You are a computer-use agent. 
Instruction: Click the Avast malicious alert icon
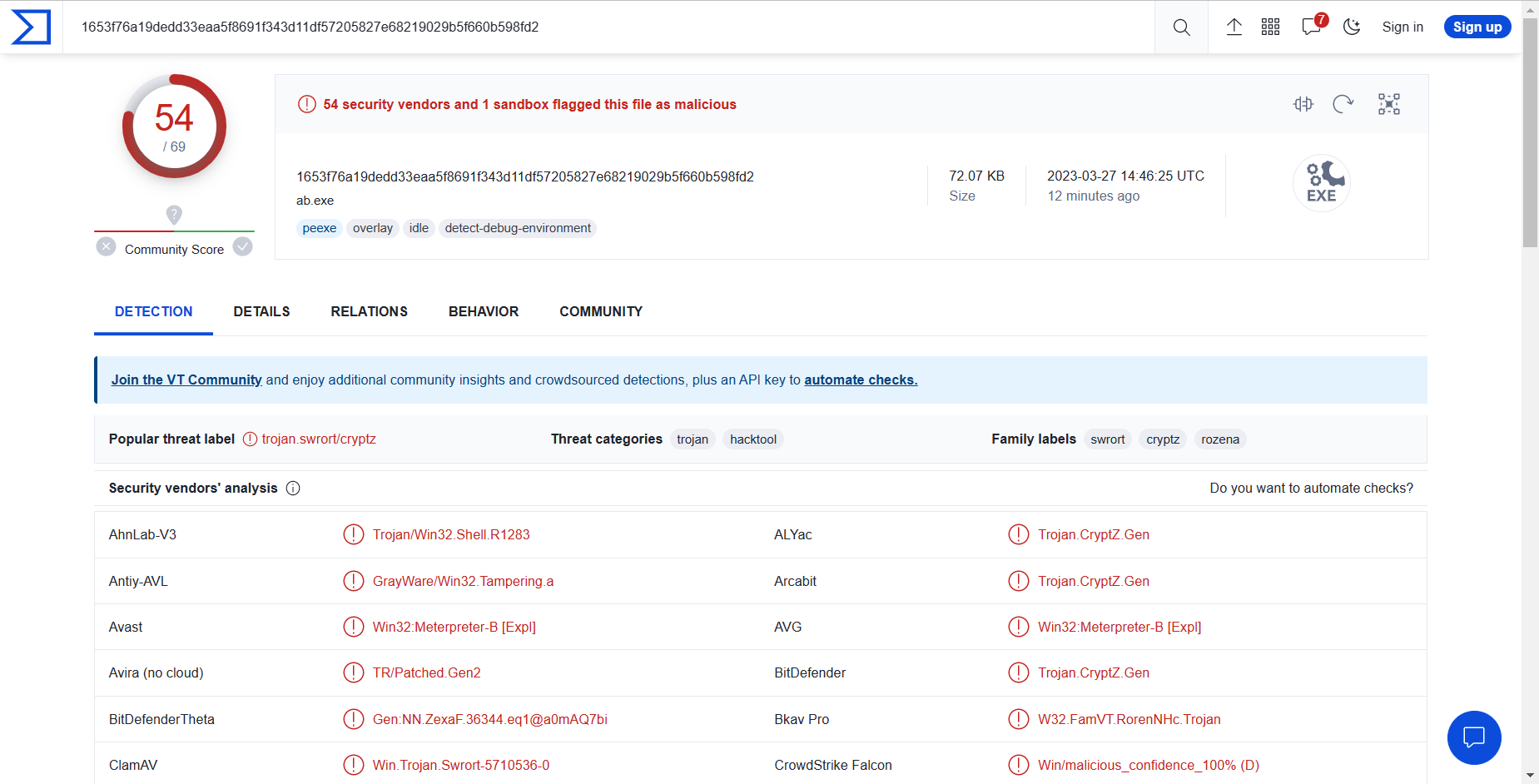coord(354,627)
